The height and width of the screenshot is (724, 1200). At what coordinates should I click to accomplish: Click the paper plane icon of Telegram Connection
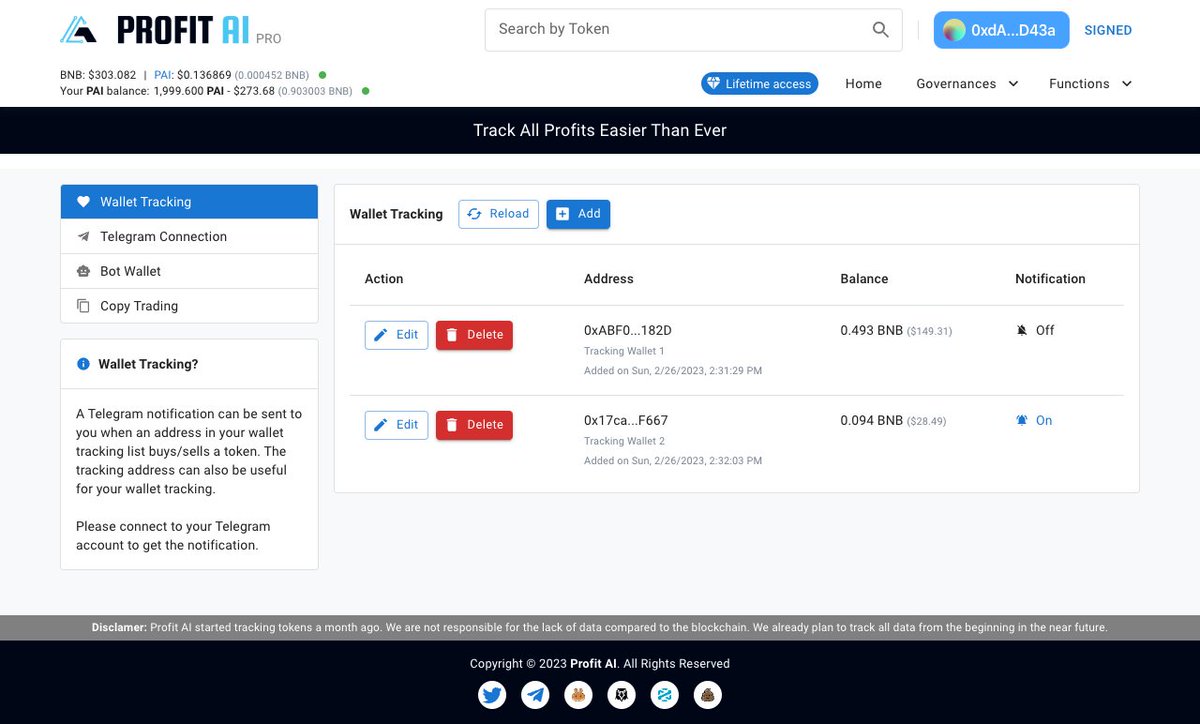tap(83, 236)
